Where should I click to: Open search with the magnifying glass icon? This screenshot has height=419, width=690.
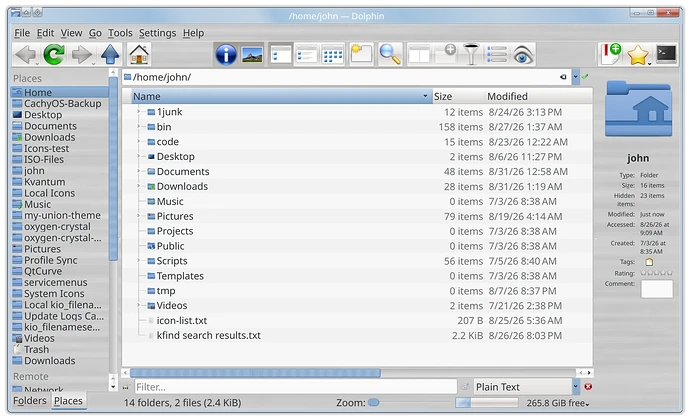[390, 55]
